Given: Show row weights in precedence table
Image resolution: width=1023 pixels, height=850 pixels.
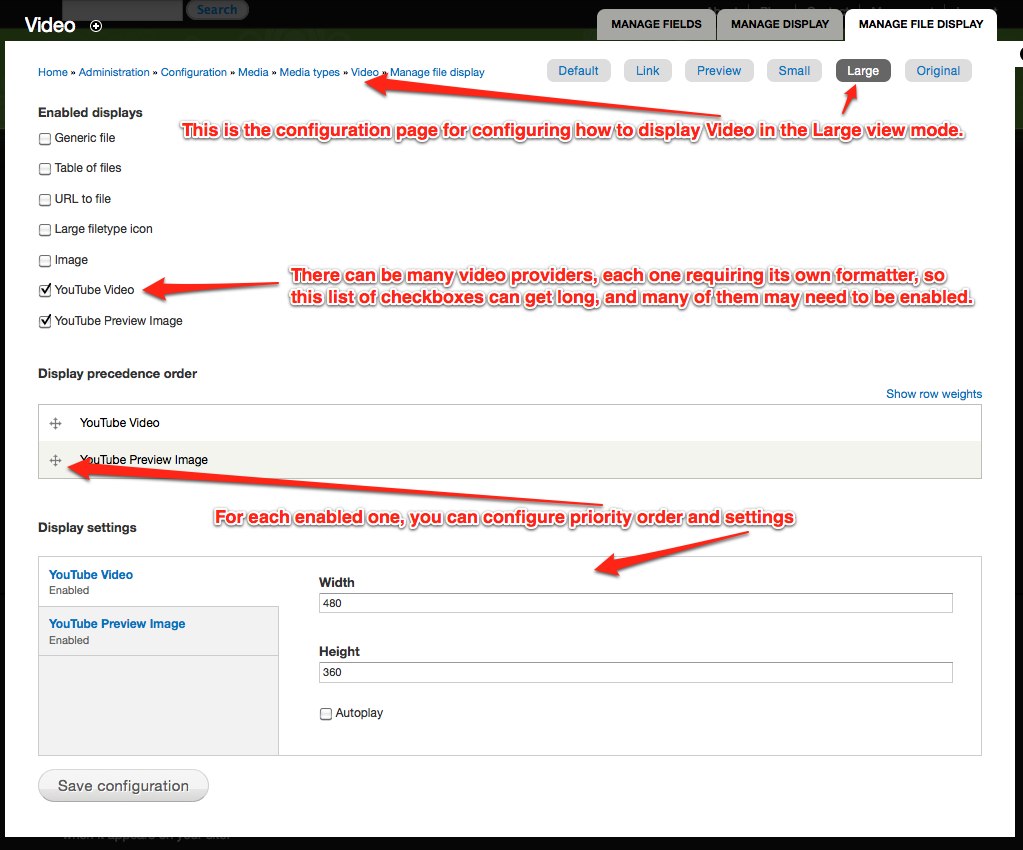Looking at the screenshot, I should [x=933, y=394].
